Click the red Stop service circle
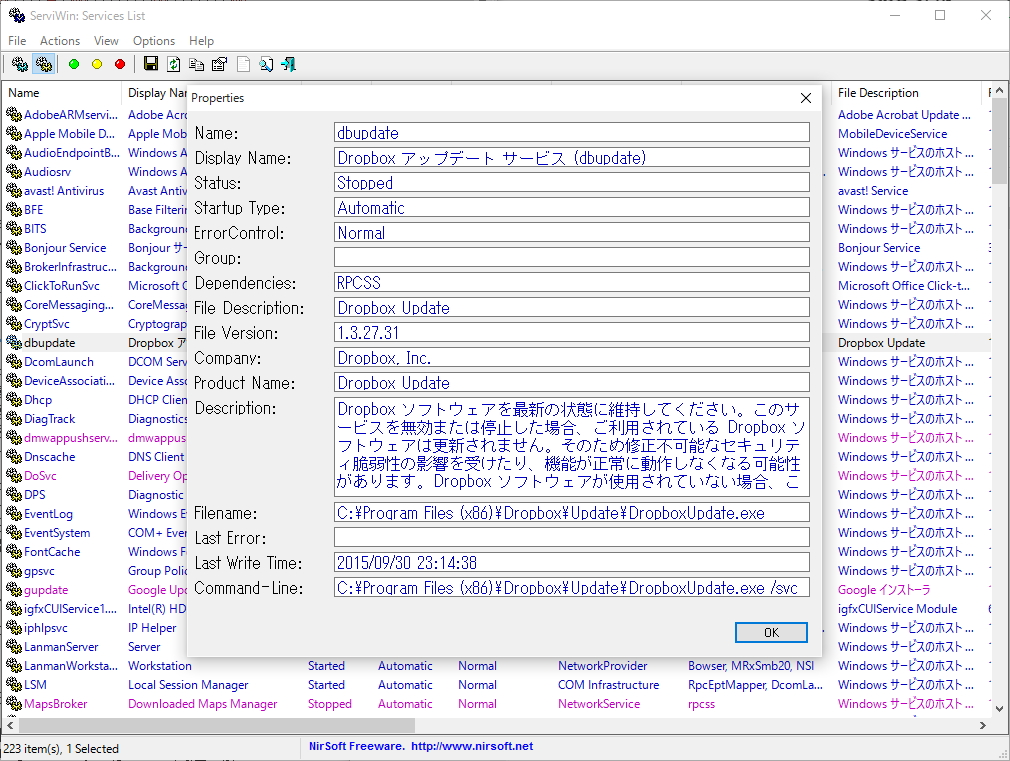1010x761 pixels. tap(119, 63)
